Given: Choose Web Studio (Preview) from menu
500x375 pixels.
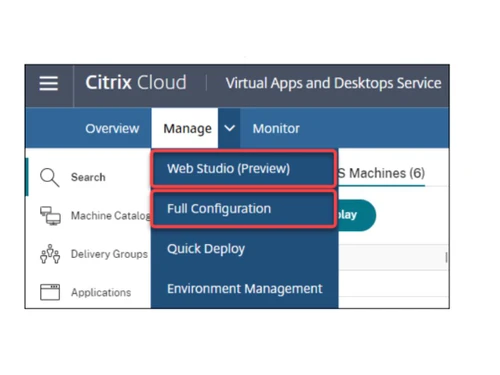Looking at the screenshot, I should pyautogui.click(x=243, y=168).
